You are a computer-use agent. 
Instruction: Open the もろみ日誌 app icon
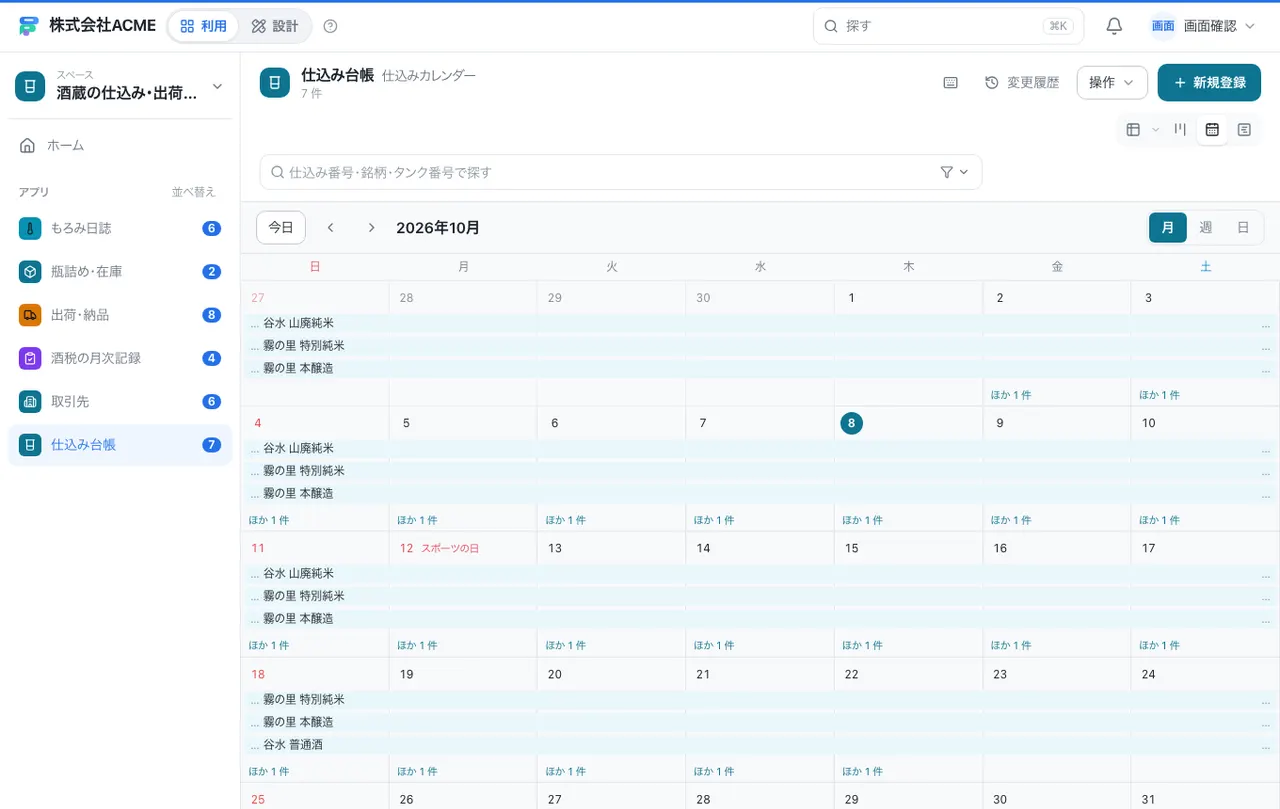point(30,228)
